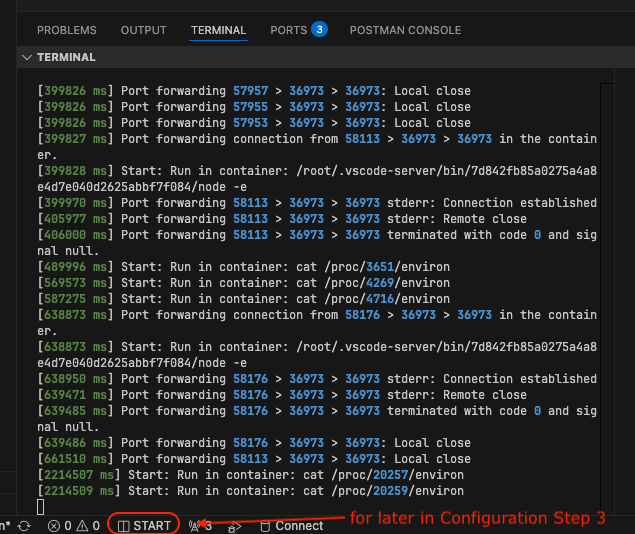Click the [406000 ms] terminated with code line
635x534 pixels.
(317, 243)
